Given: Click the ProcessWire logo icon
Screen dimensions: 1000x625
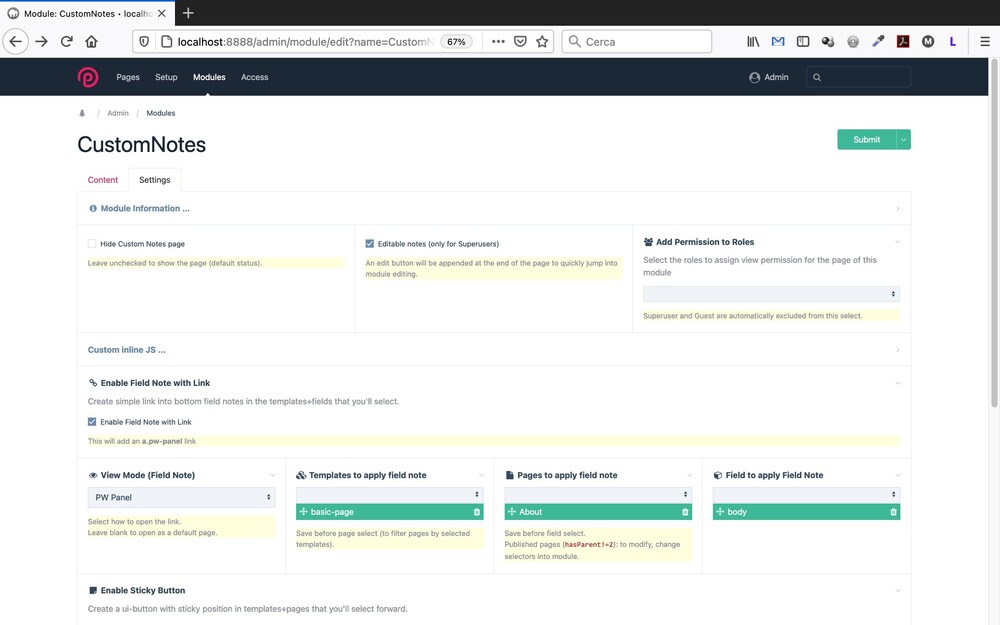Looking at the screenshot, I should (x=88, y=77).
